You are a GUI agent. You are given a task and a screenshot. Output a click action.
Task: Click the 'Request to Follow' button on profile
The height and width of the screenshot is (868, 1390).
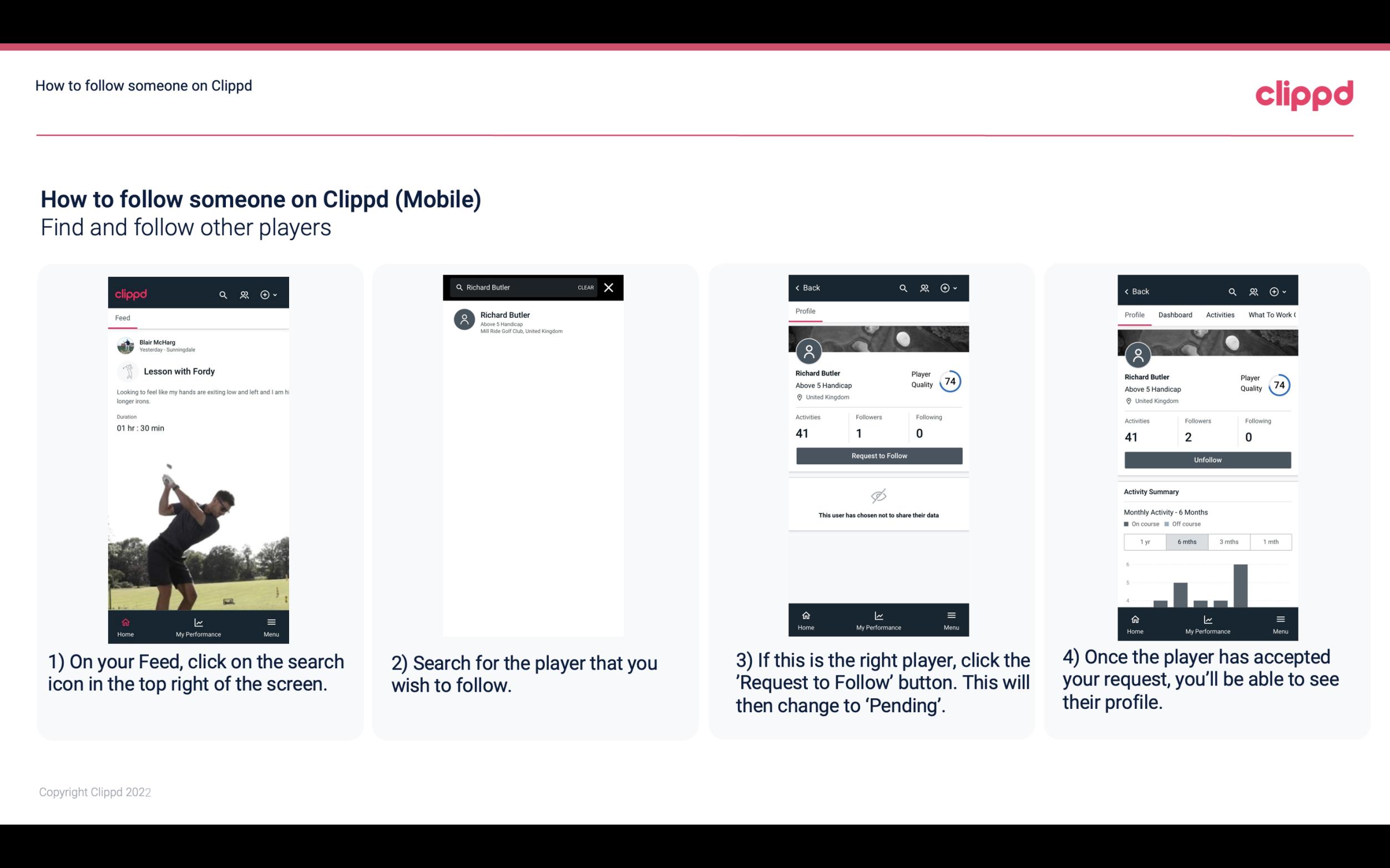878,455
